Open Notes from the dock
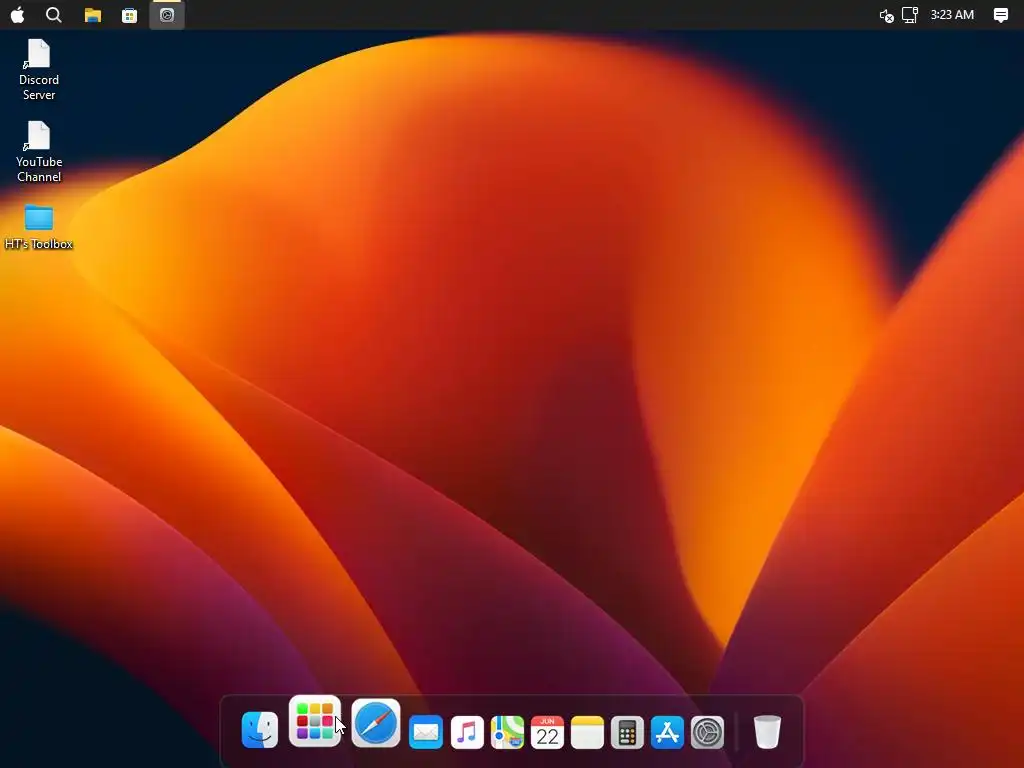Viewport: 1024px width, 768px height. (x=587, y=732)
